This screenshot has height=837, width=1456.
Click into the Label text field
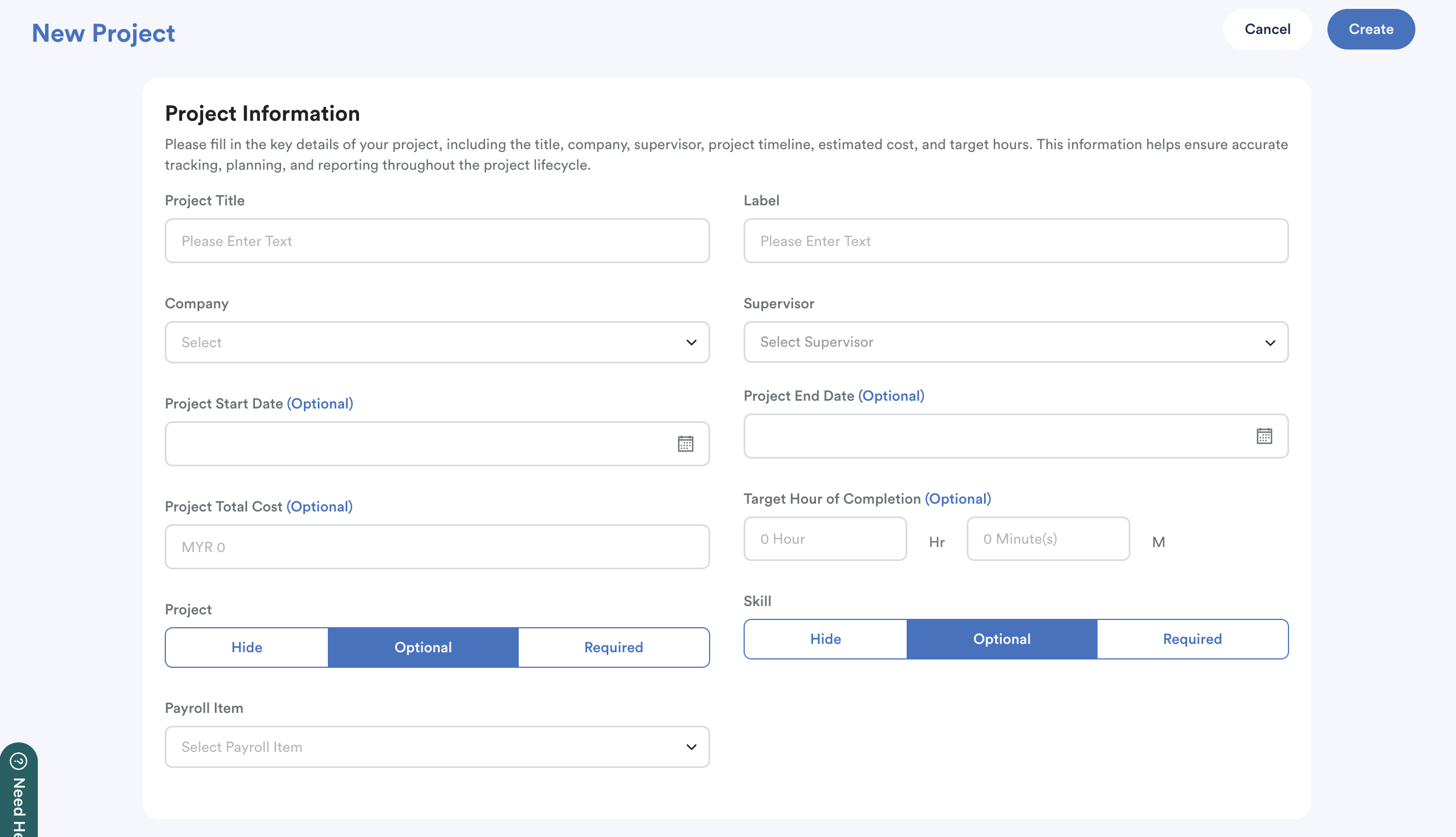pyautogui.click(x=1016, y=241)
